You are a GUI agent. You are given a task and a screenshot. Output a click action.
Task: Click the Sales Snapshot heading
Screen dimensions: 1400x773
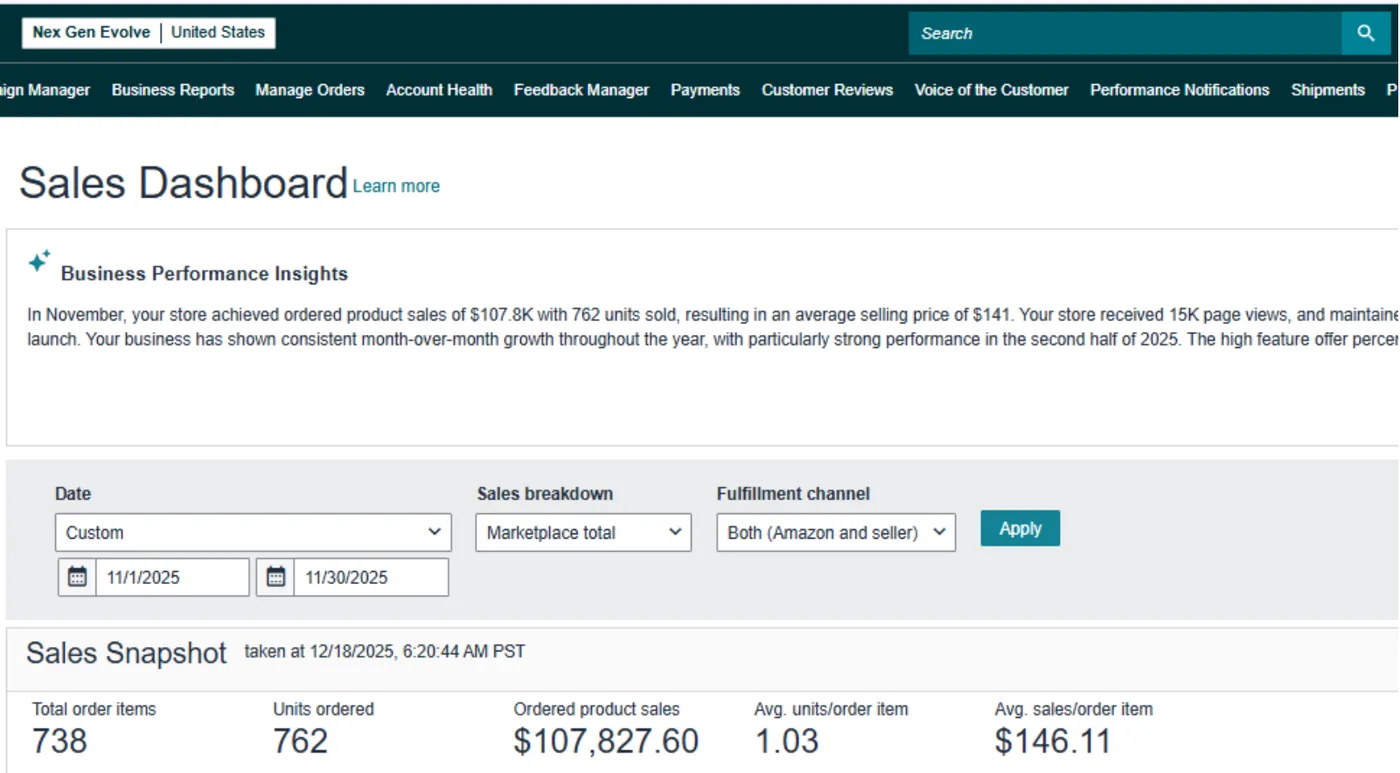point(127,653)
